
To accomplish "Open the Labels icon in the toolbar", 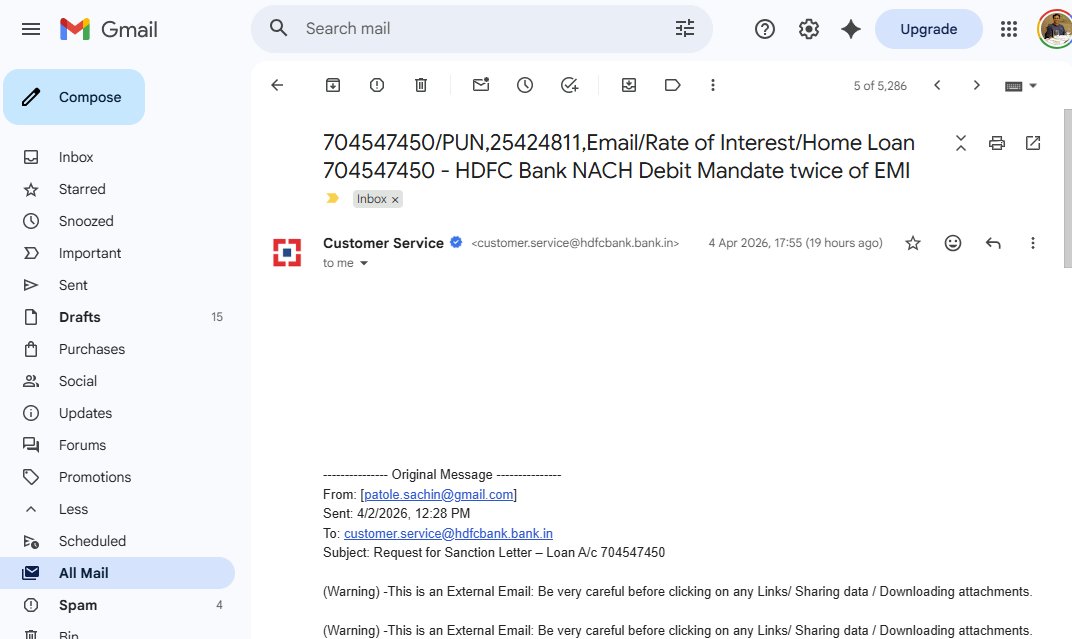I will (x=672, y=85).
